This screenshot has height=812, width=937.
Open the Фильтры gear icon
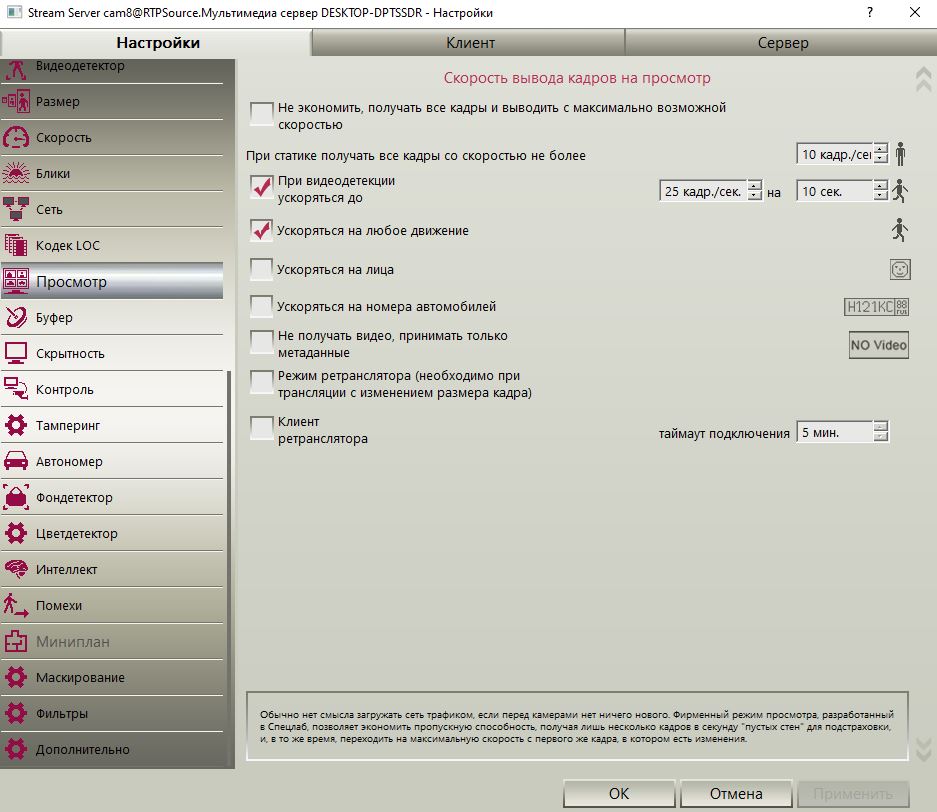(16, 713)
